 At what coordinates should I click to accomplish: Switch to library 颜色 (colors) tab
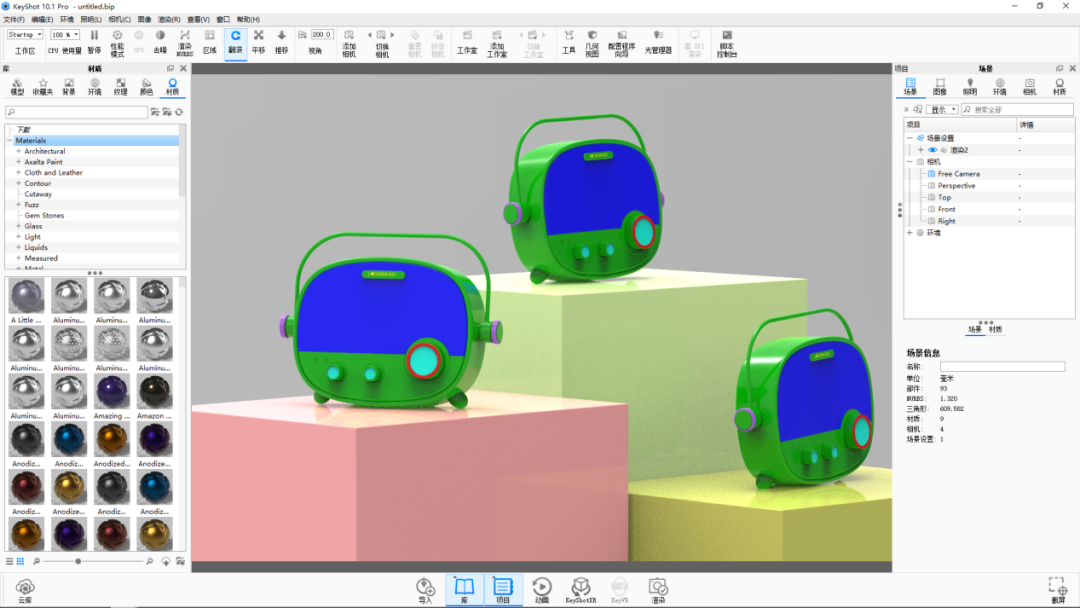146,87
